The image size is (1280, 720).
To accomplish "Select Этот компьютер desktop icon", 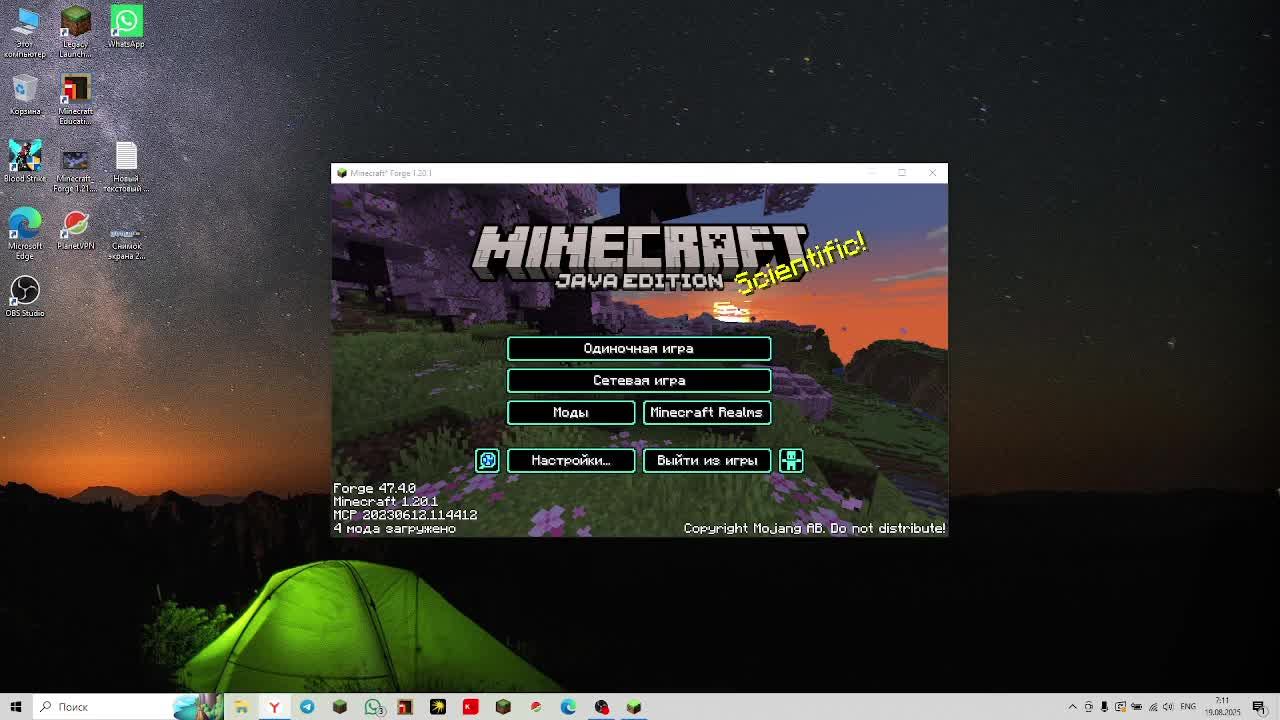I will tap(25, 31).
